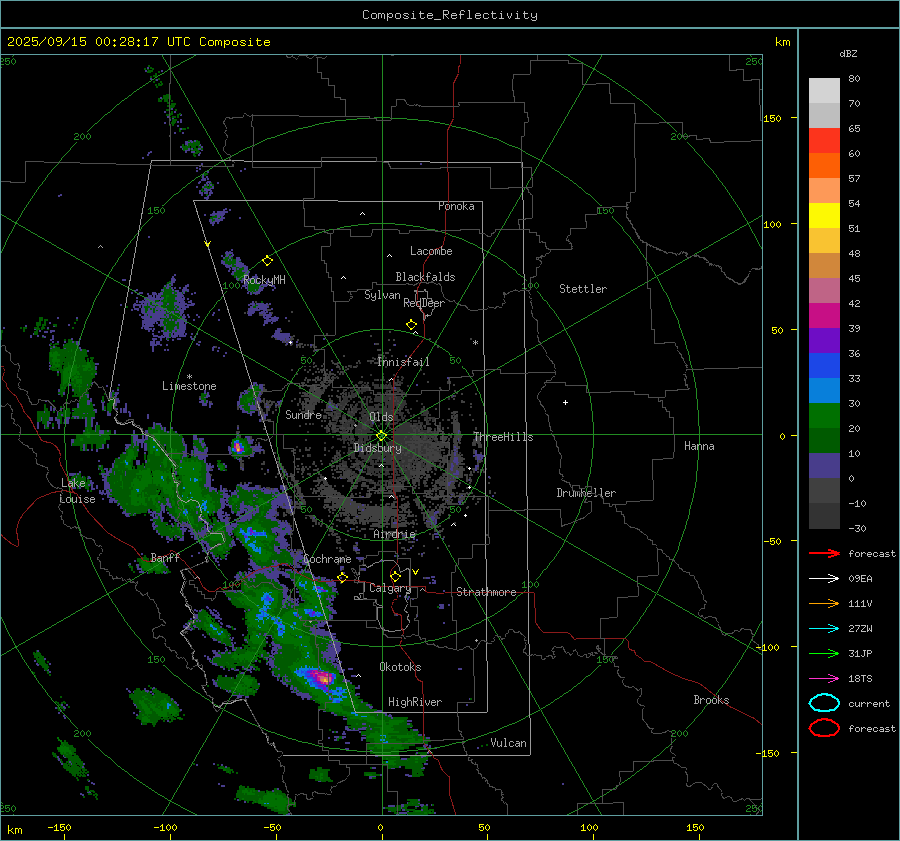
Task: Choose the green 31JP arrow icon
Action: [824, 653]
